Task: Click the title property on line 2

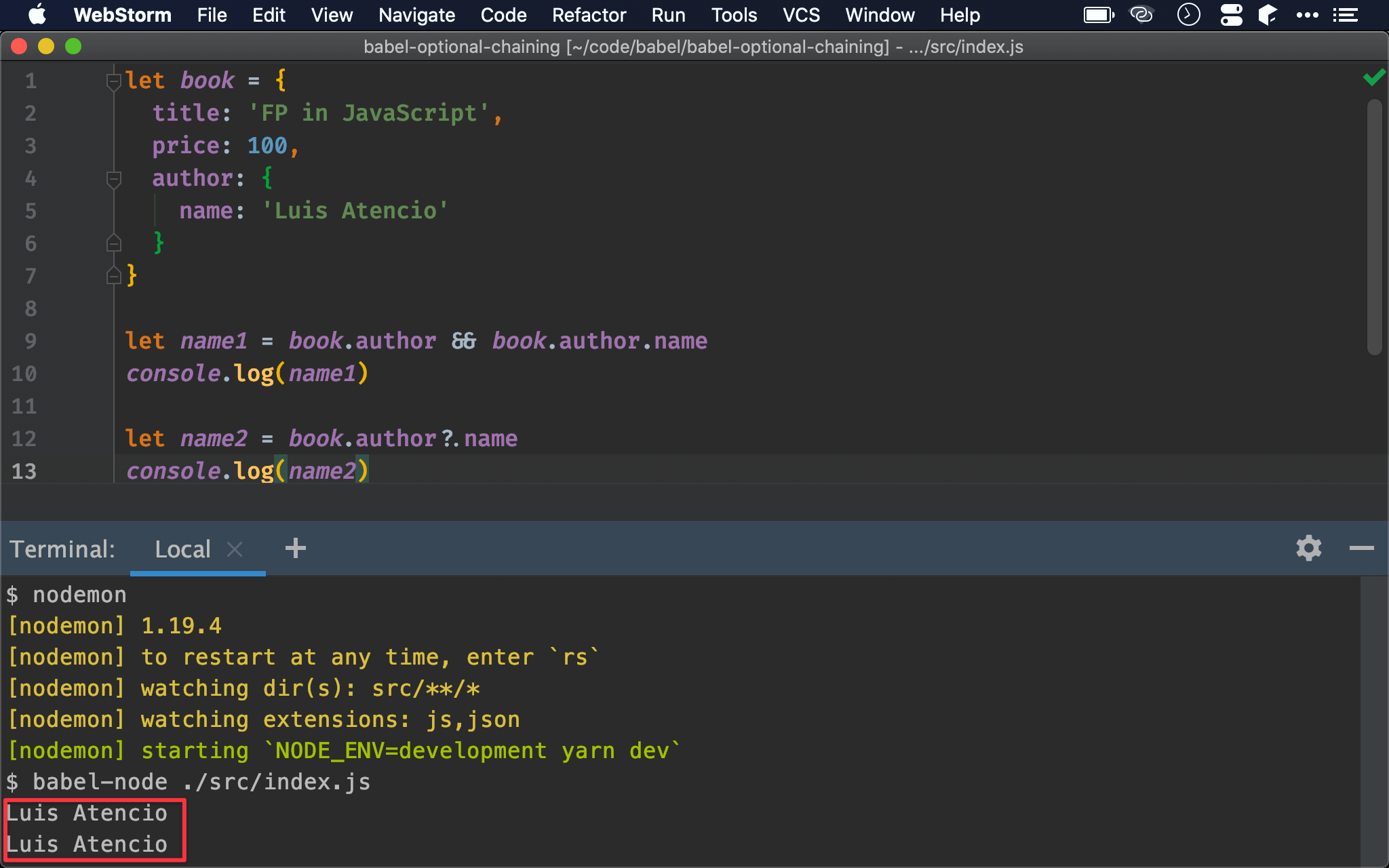Action: point(185,113)
